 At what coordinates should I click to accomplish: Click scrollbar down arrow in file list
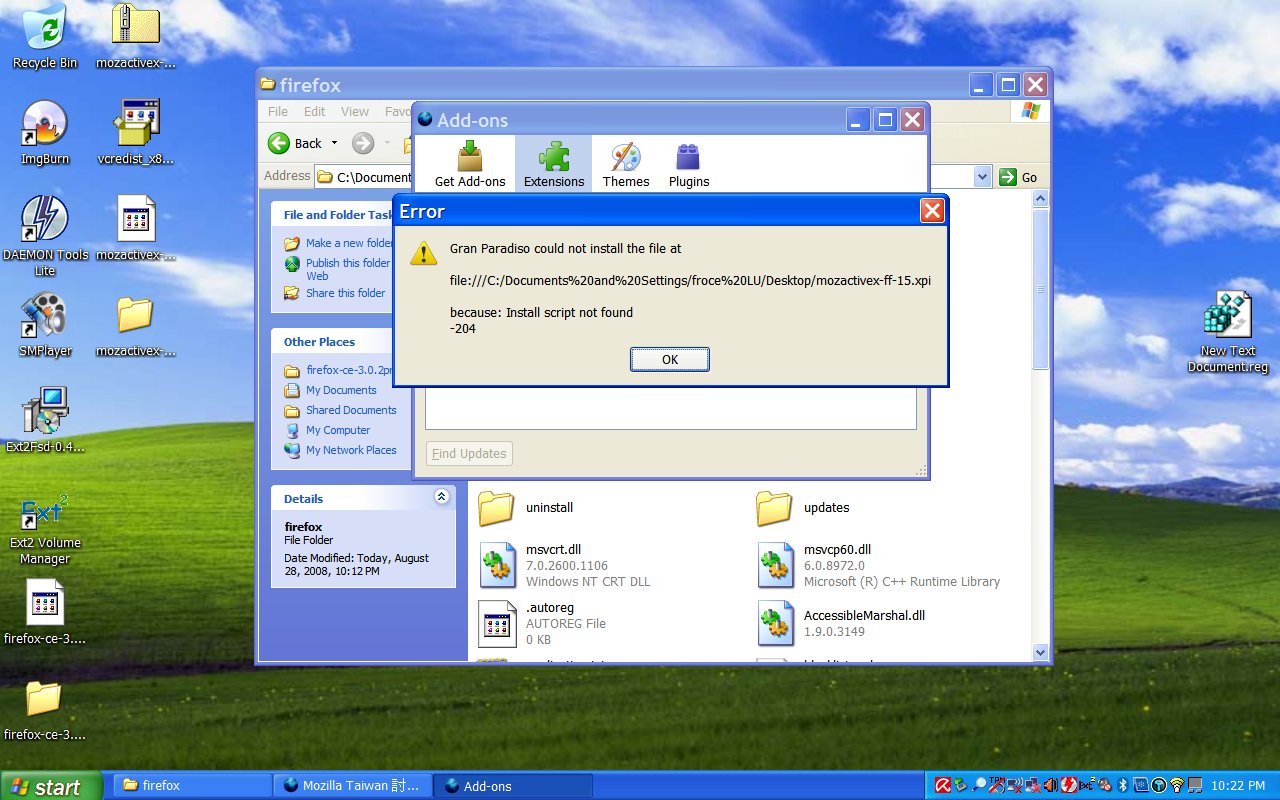point(1040,652)
